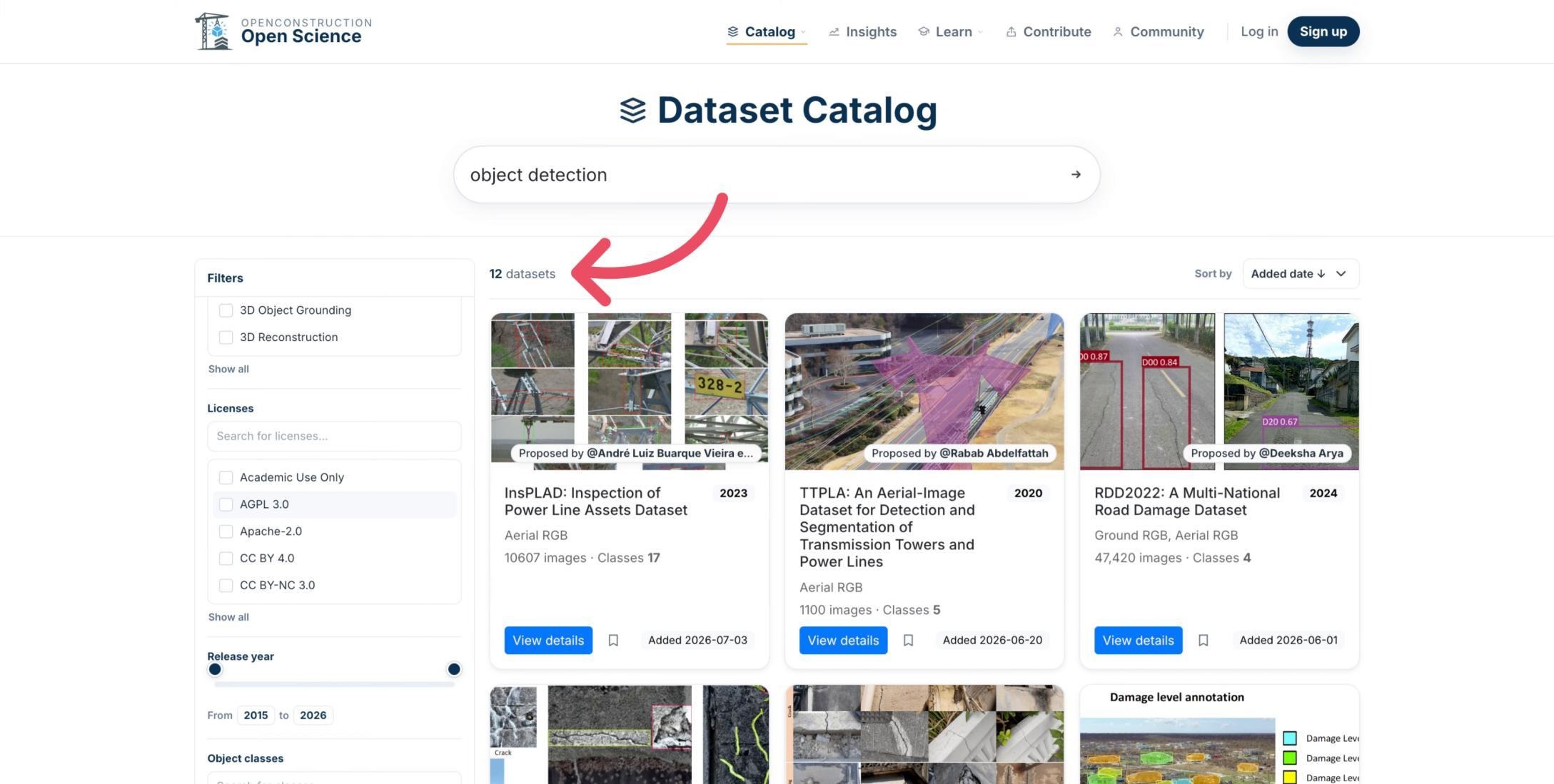The image size is (1554, 784).
Task: Tick the AGPL 3.0 license checkbox
Action: click(226, 504)
